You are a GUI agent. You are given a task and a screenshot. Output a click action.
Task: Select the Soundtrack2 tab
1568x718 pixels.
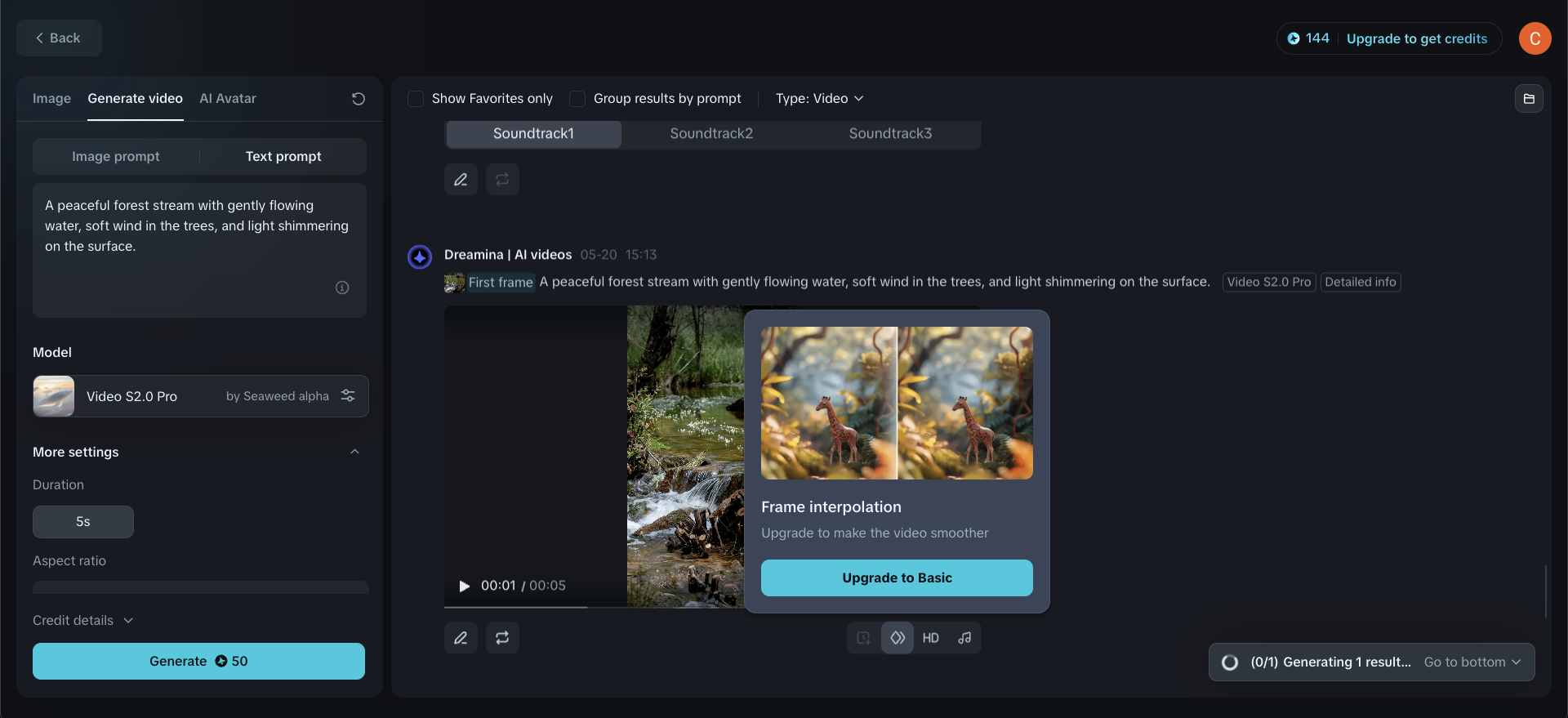(711, 133)
